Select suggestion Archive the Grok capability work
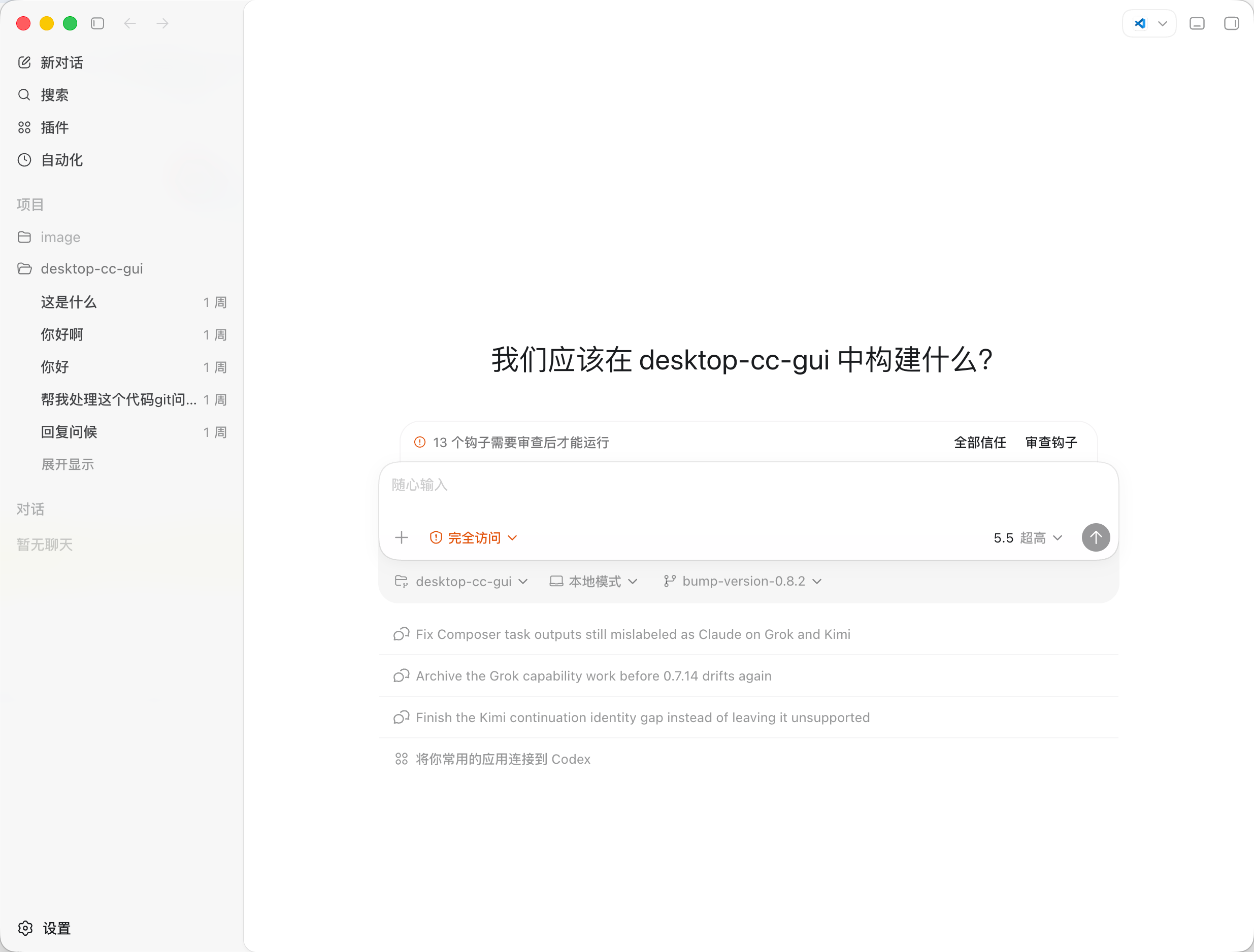The width and height of the screenshot is (1254, 952). (748, 675)
